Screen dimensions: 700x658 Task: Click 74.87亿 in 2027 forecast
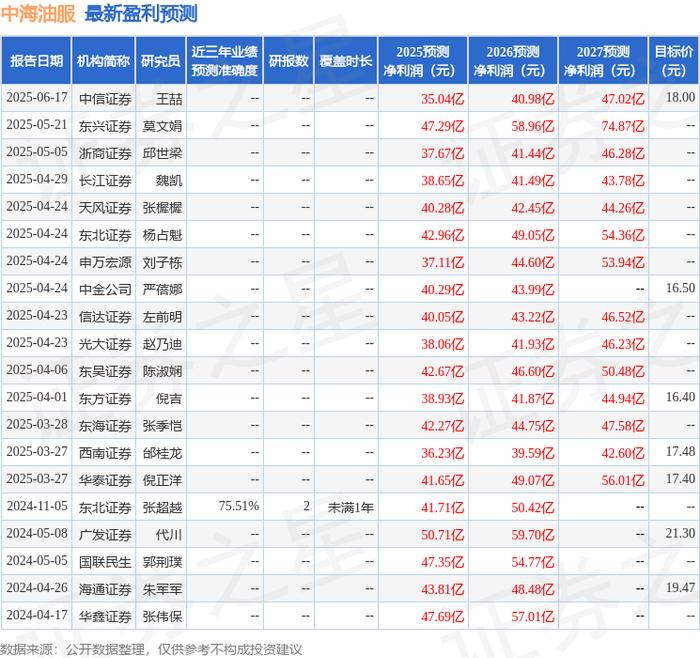click(623, 126)
